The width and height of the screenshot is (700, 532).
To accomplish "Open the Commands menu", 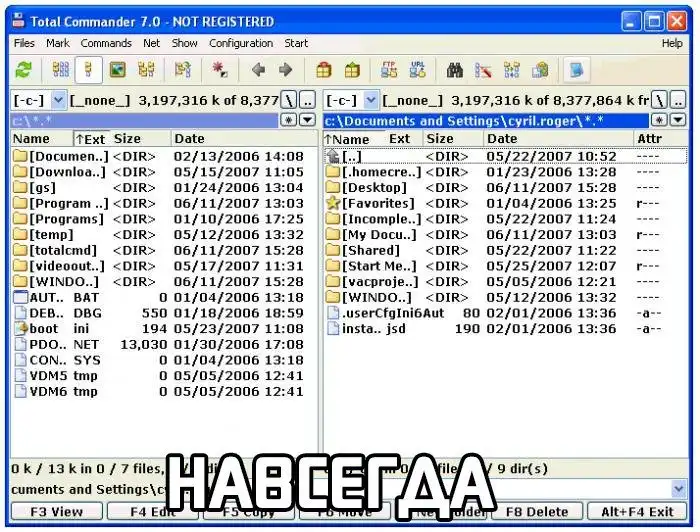I will (x=106, y=43).
